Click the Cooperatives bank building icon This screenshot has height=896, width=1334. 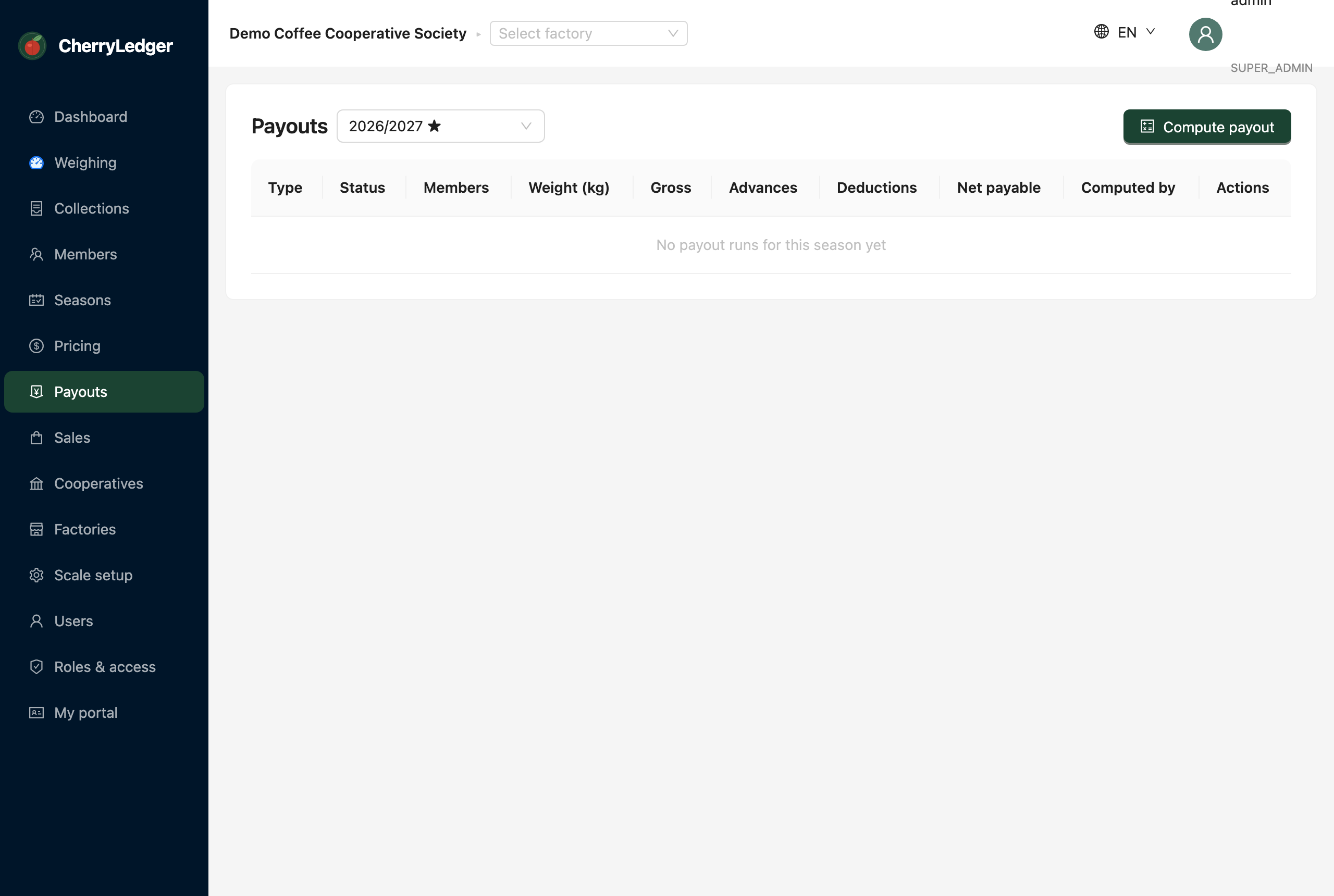tap(36, 483)
